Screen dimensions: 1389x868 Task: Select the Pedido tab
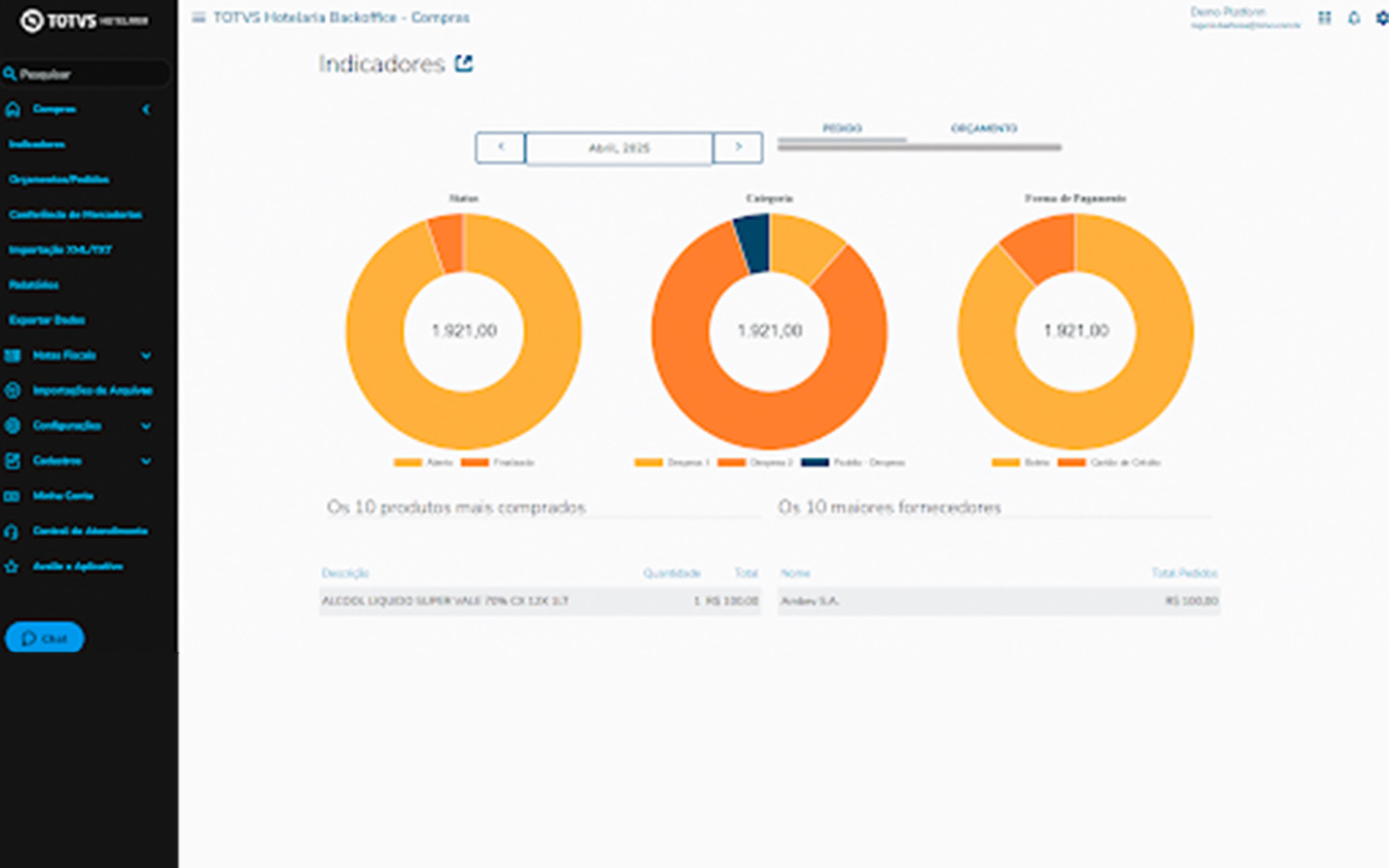click(x=842, y=128)
